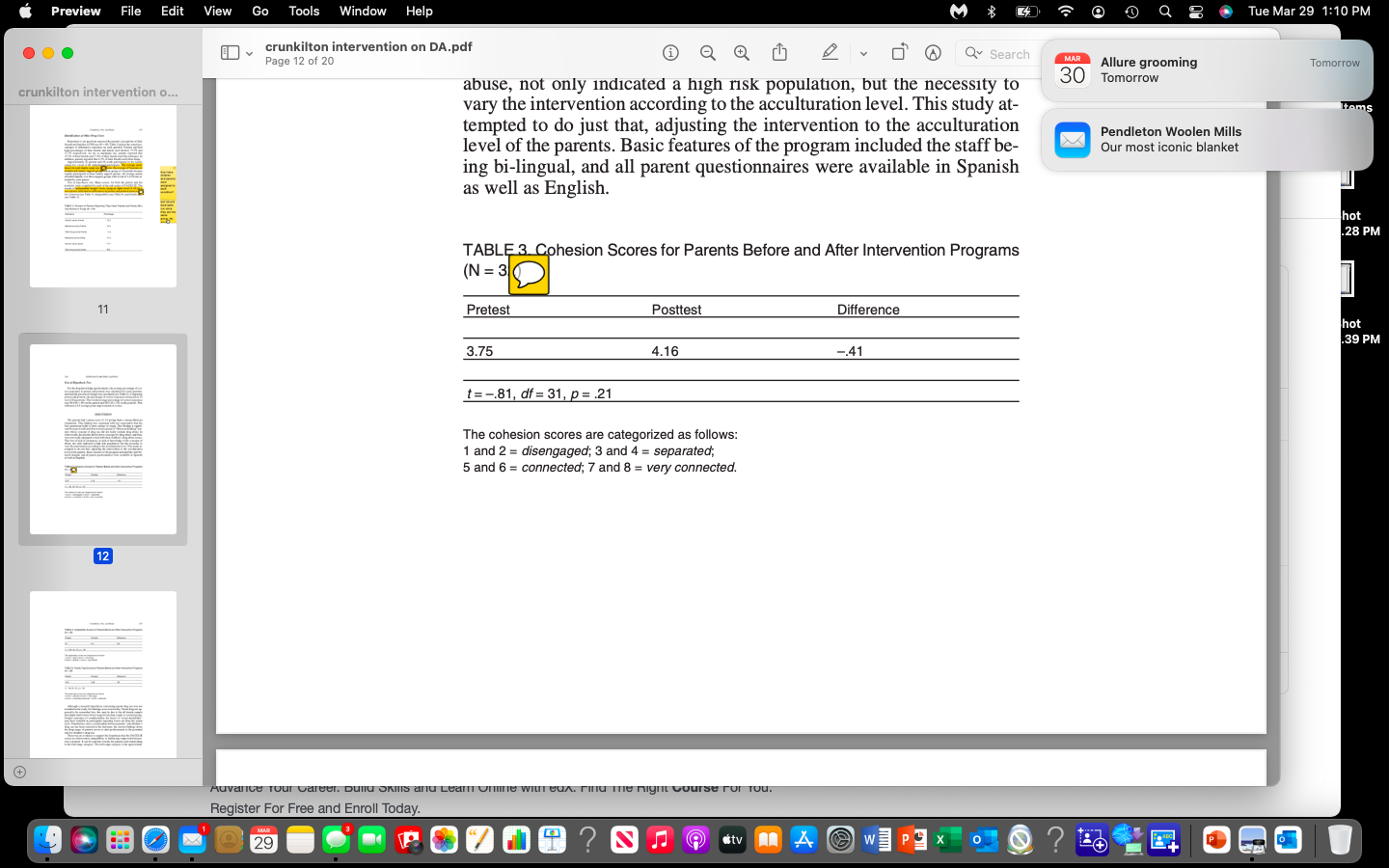1389x868 pixels.
Task: Open the Pendleton Woolen Mills notification
Action: [1206, 140]
